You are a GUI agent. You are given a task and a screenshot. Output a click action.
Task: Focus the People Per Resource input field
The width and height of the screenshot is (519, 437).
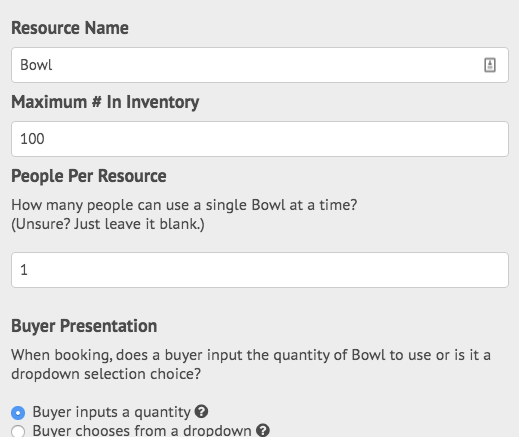tap(260, 270)
